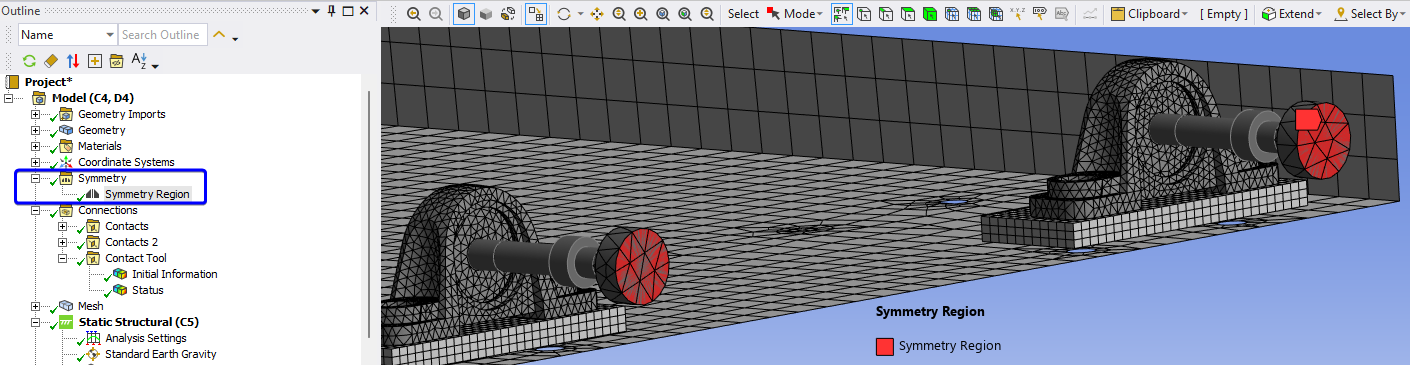Expand the Contacts 2 node
The image size is (1410, 365).
coord(63,242)
